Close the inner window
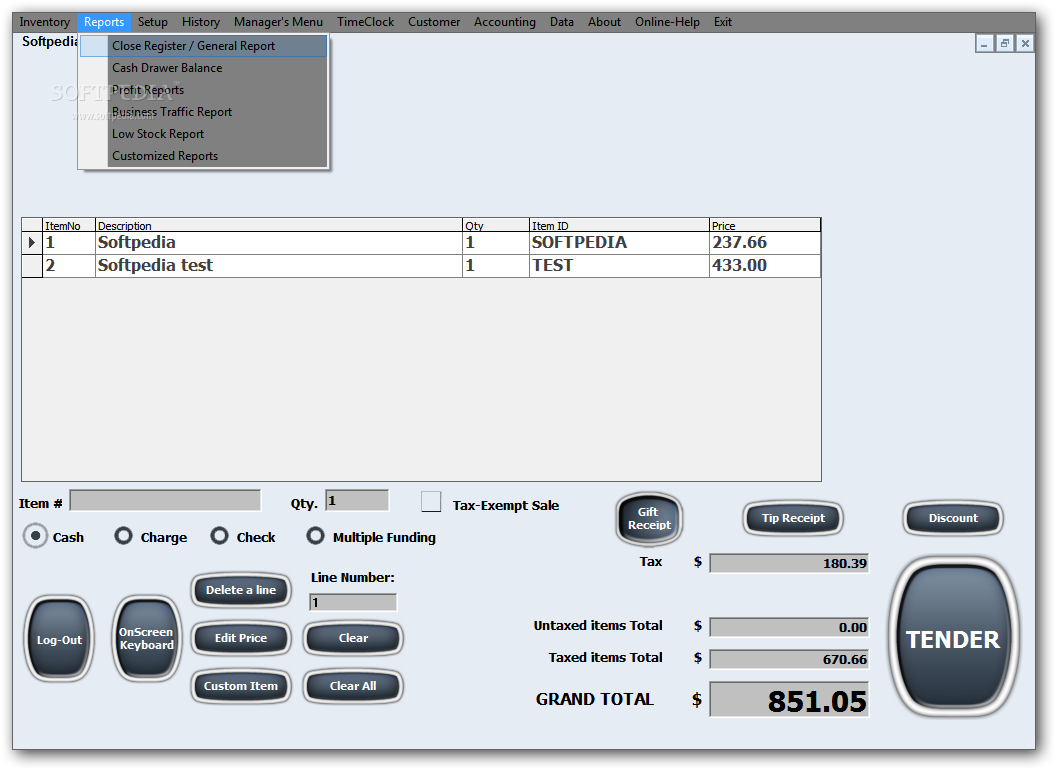1056x770 pixels. (x=1024, y=44)
